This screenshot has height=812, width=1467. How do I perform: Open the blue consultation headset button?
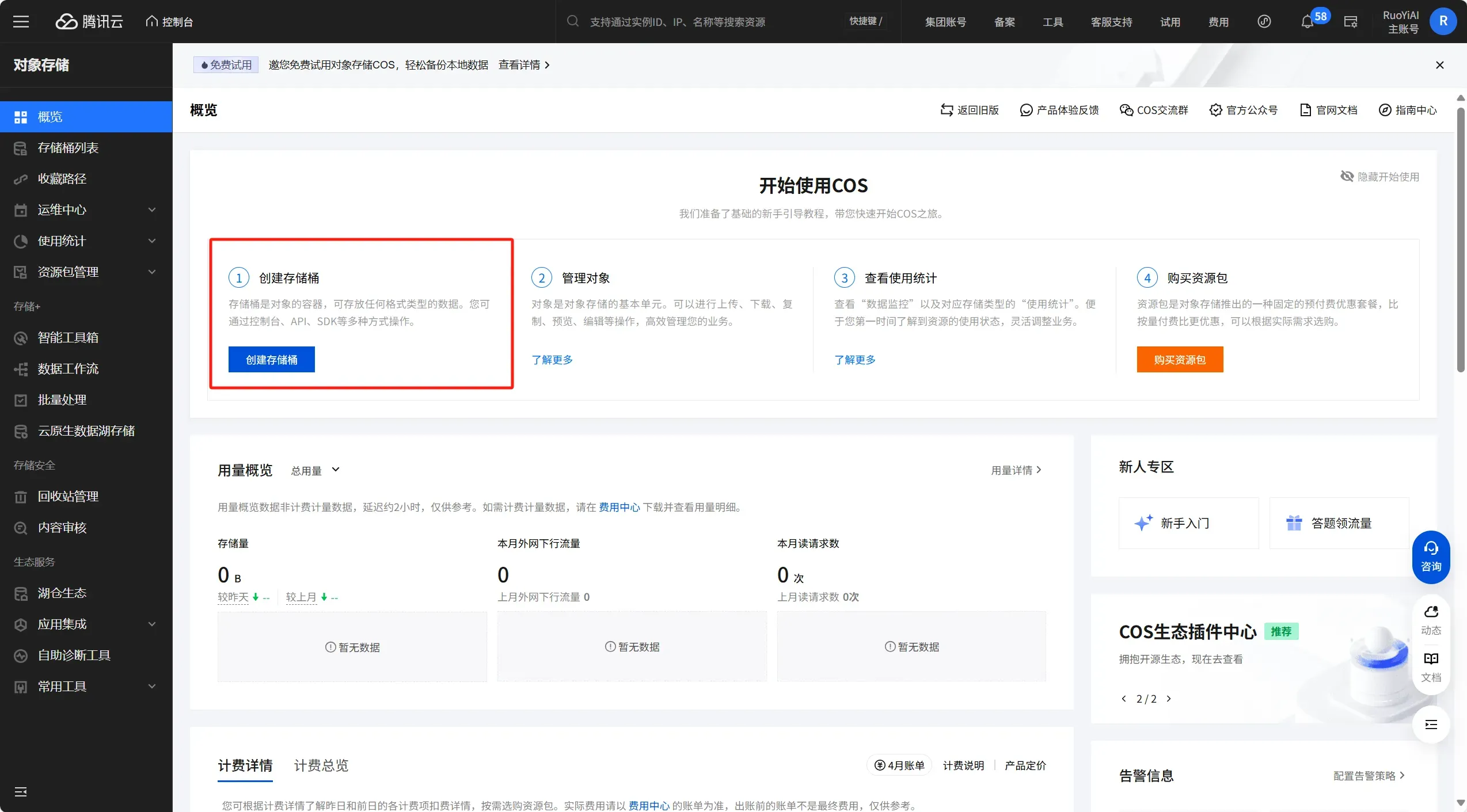point(1431,556)
